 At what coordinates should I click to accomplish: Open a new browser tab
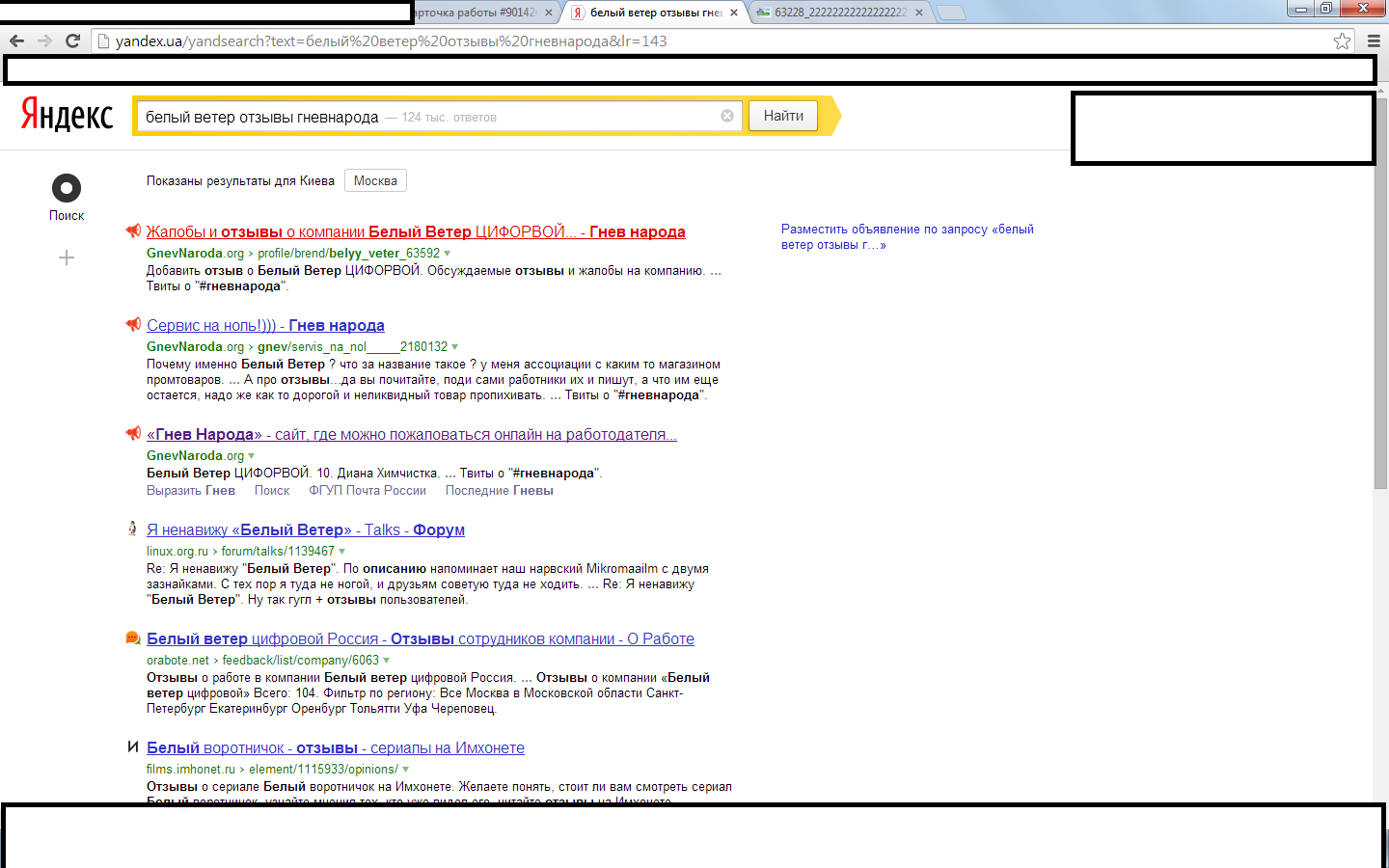coord(951,13)
